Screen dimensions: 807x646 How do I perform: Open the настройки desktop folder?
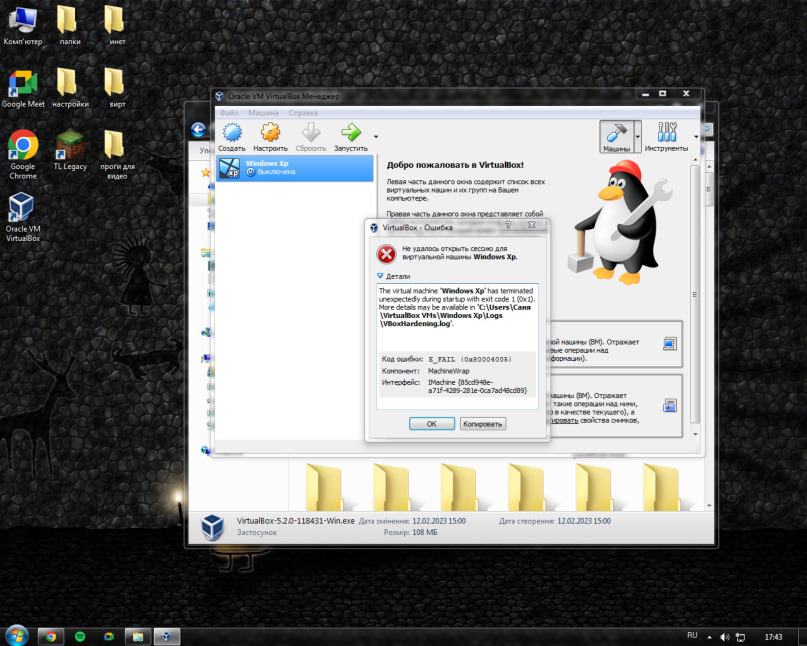point(70,89)
